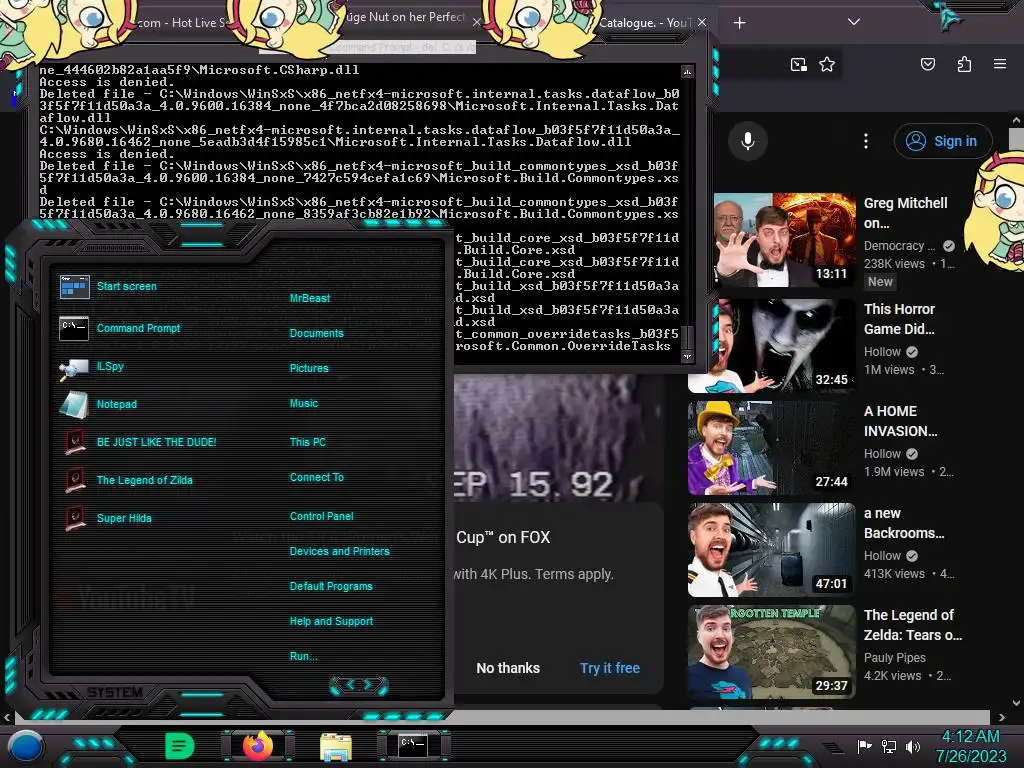1024x768 pixels.
Task: Click the page vertical scrollbar down arrow
Action: click(x=1016, y=703)
